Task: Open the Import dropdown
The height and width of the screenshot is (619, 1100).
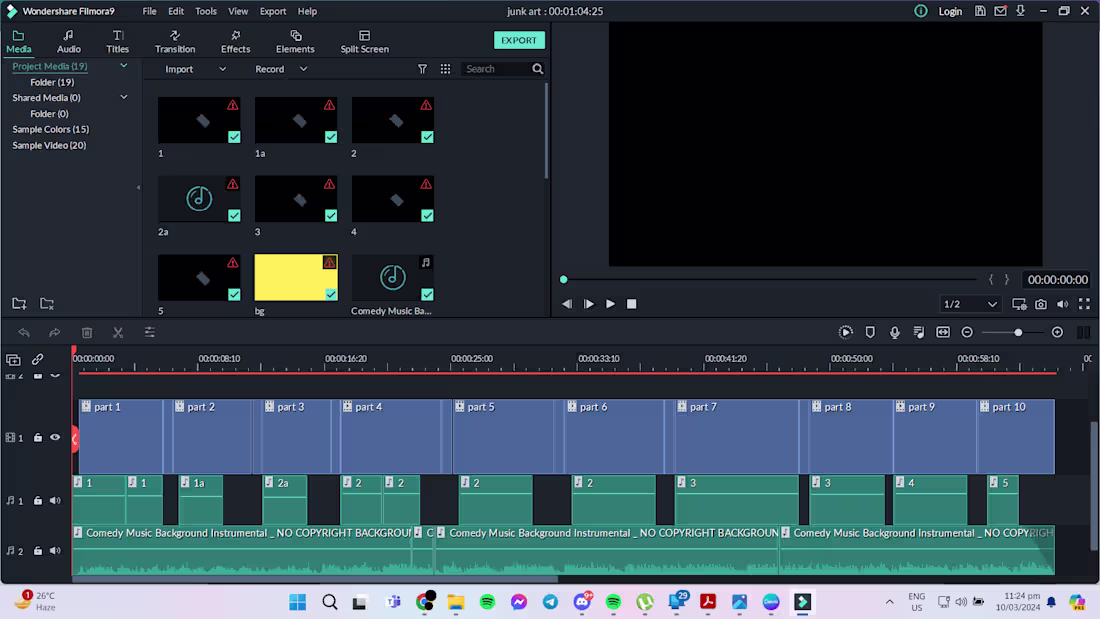Action: click(x=195, y=69)
